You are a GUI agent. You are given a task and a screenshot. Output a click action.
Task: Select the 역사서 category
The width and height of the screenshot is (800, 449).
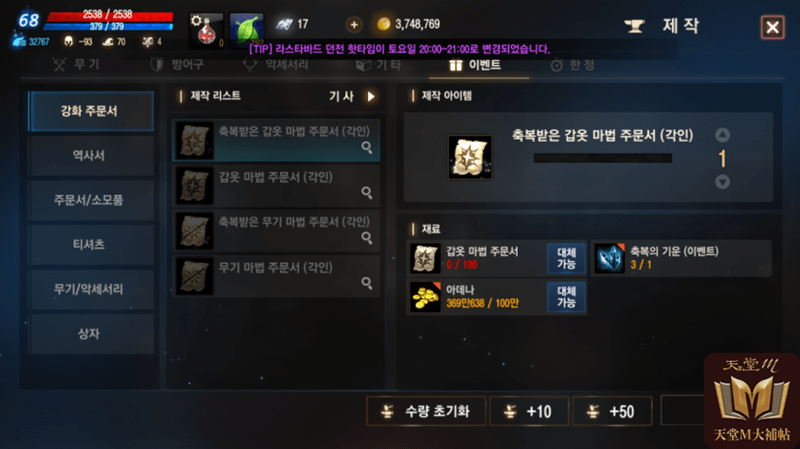(x=90, y=156)
